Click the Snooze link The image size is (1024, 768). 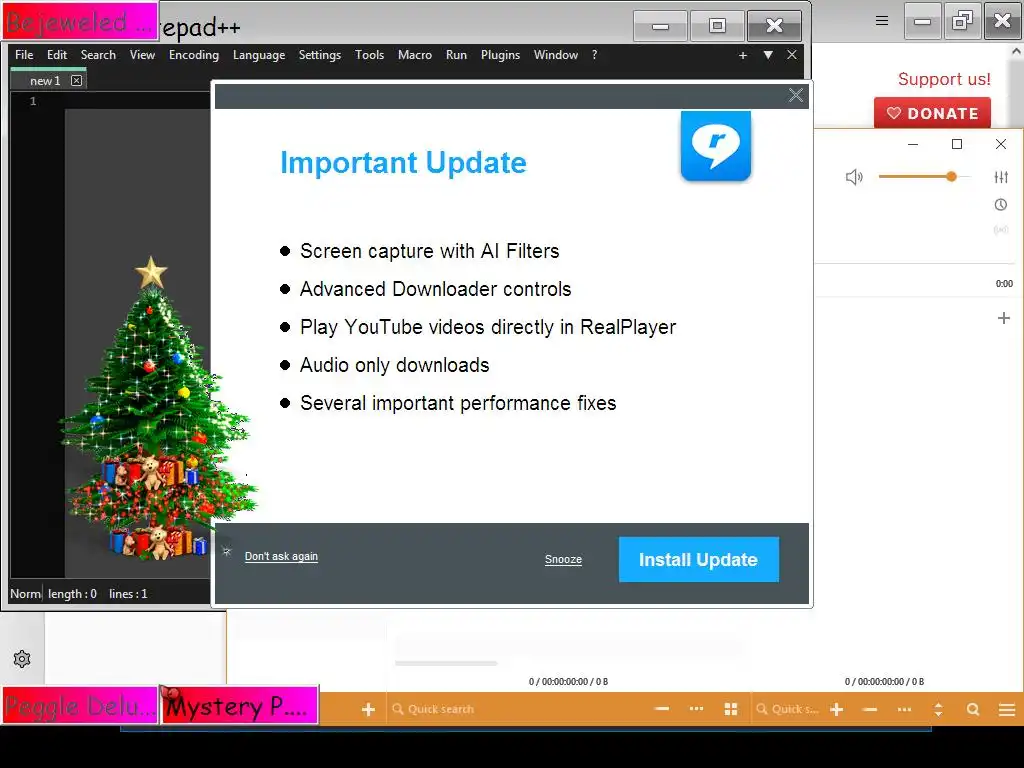563,560
